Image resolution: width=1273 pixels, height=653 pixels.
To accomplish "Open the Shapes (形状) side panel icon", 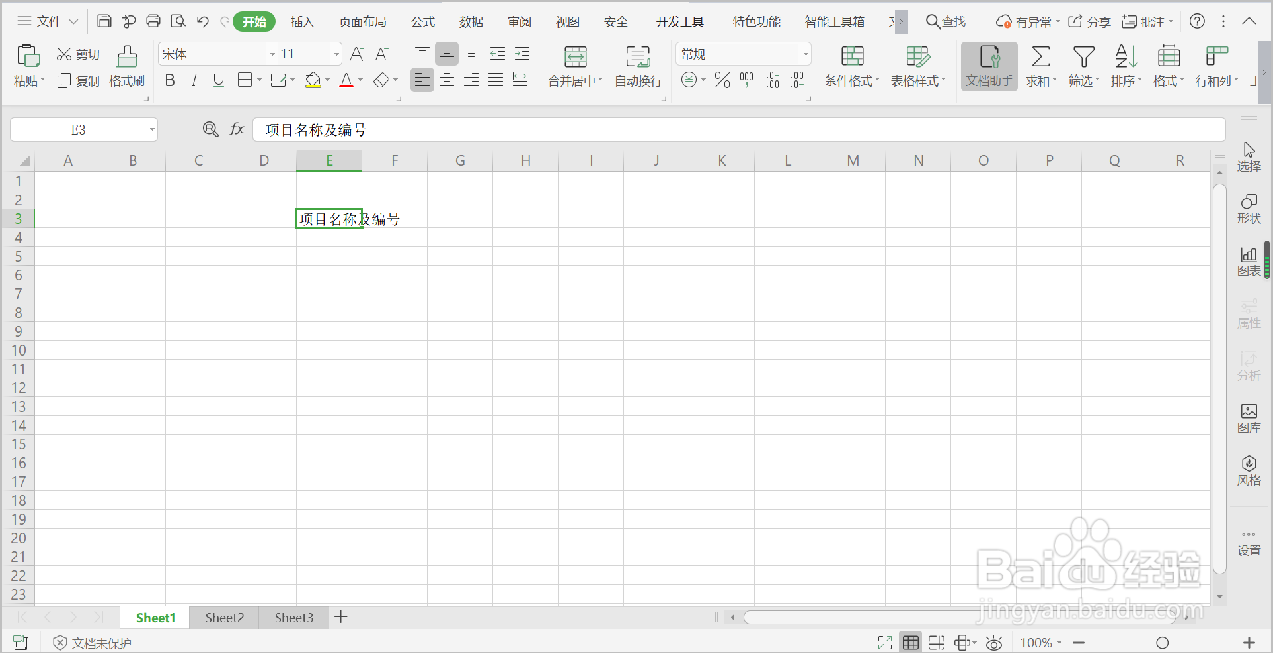I will point(1249,208).
